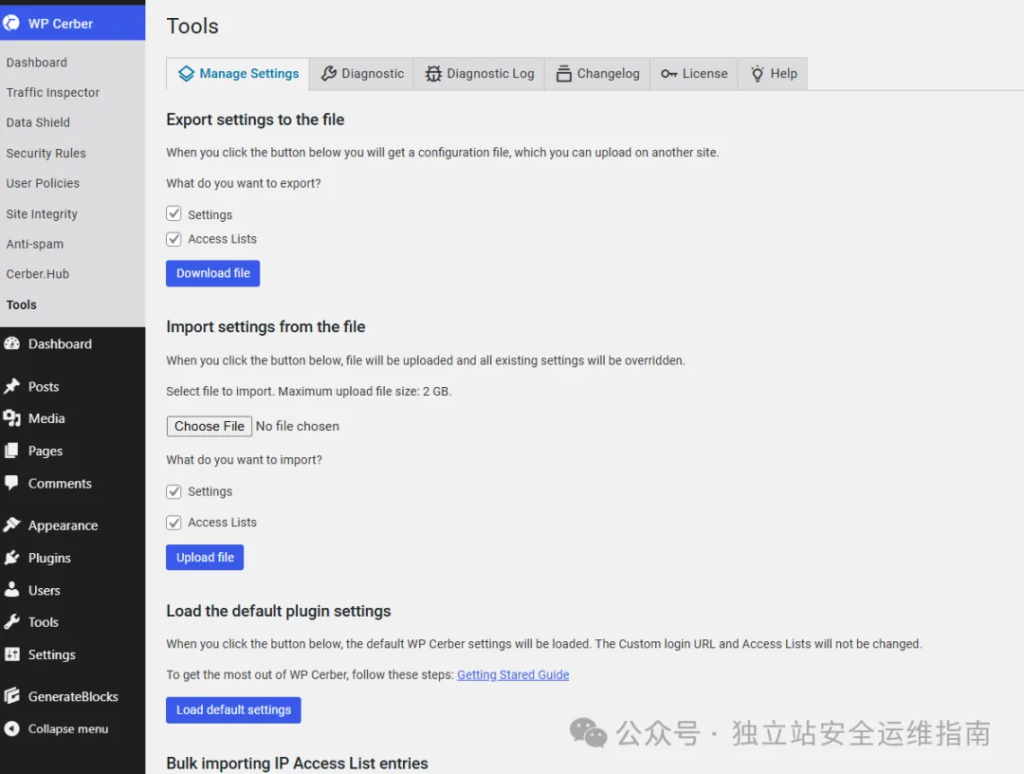Click the Manage Settings tab icon
This screenshot has height=774, width=1024.
186,74
